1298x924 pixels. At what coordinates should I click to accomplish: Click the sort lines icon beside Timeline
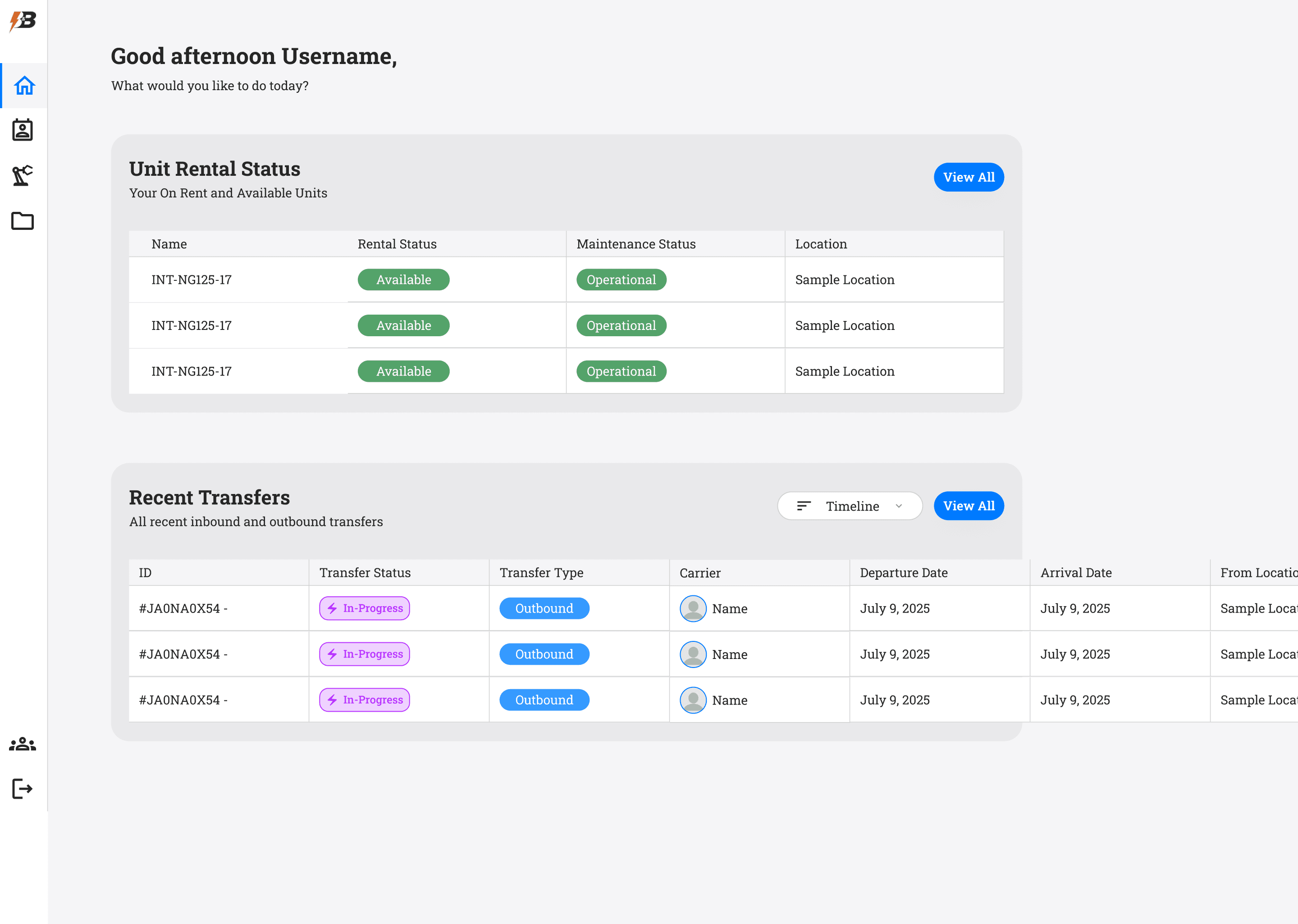pyautogui.click(x=804, y=506)
